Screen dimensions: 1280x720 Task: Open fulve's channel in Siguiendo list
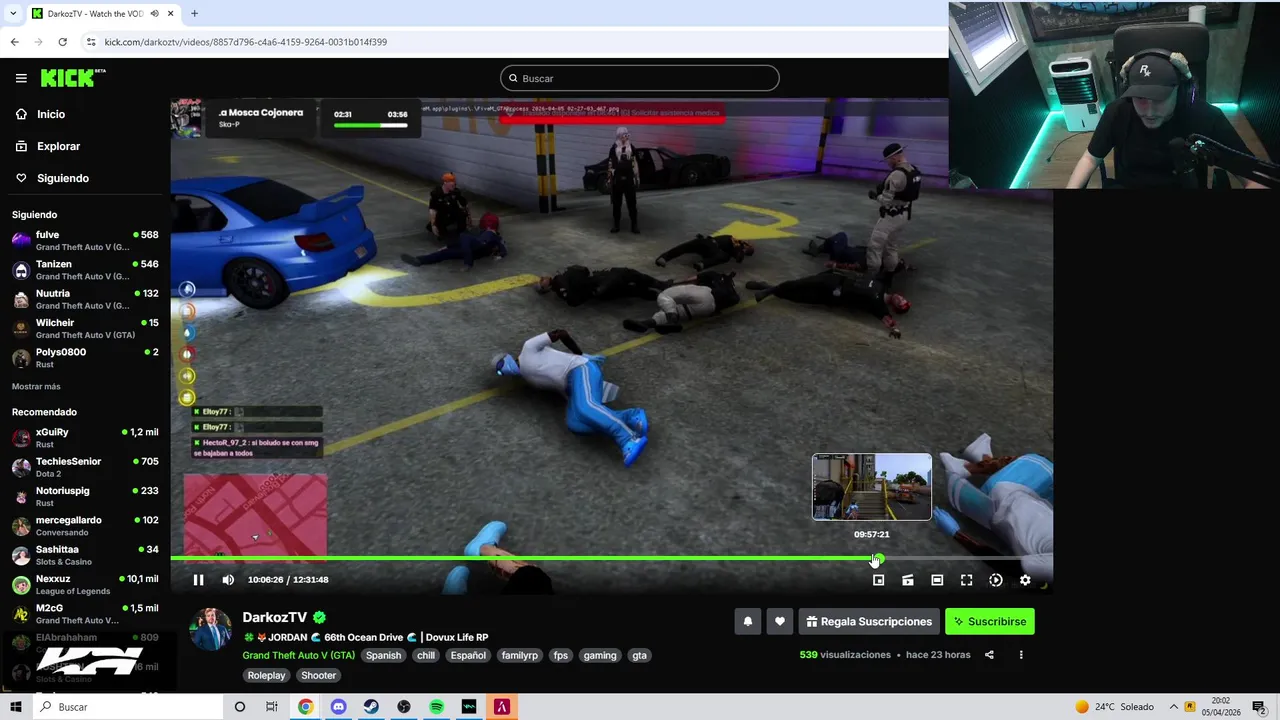coord(85,241)
